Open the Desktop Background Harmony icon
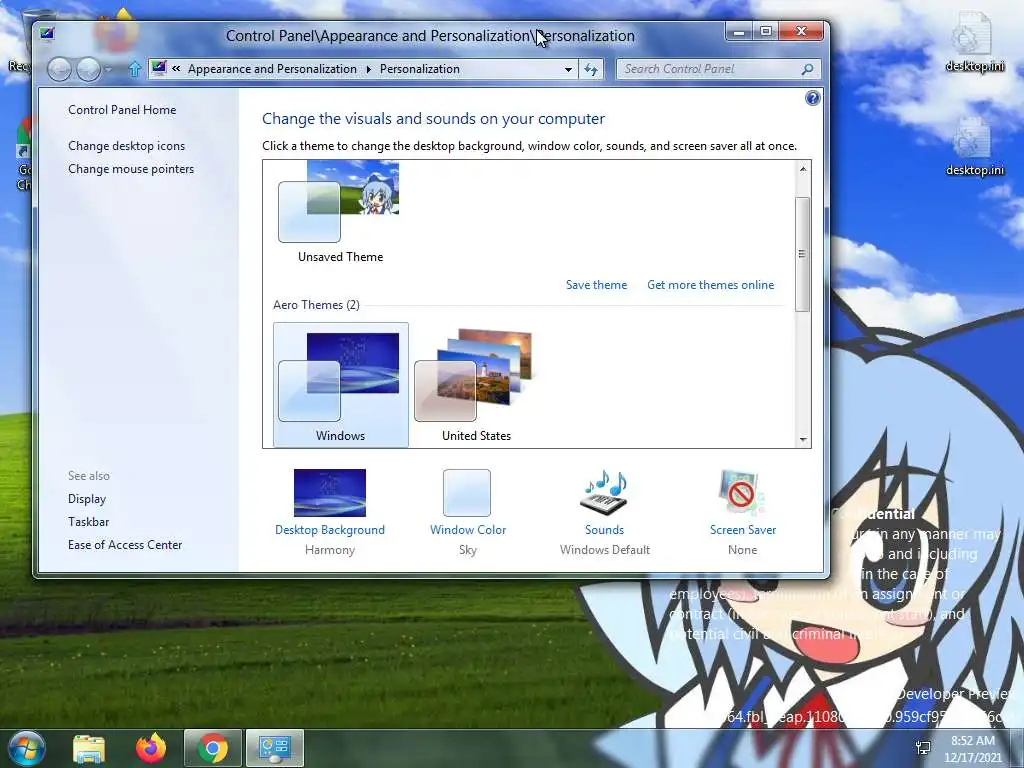The width and height of the screenshot is (1024, 768). pos(330,493)
